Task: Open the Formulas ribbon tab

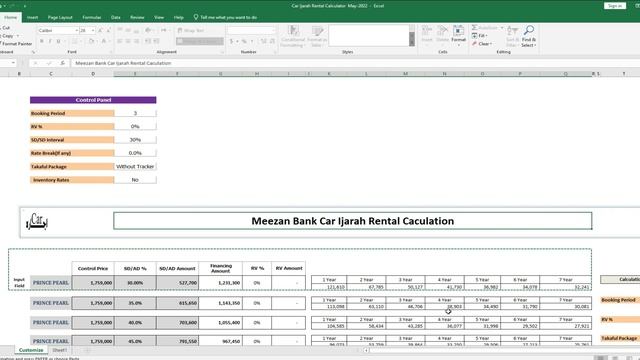Action: coord(91,18)
